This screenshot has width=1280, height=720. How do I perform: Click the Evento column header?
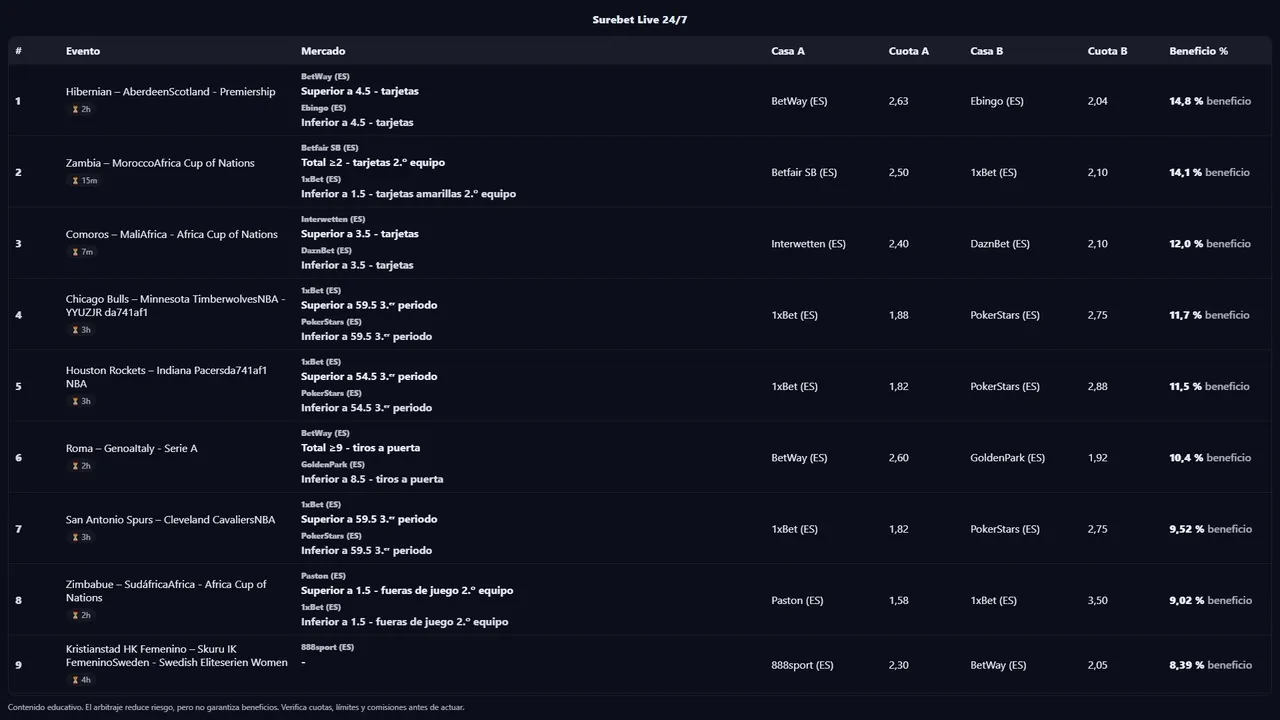[83, 51]
